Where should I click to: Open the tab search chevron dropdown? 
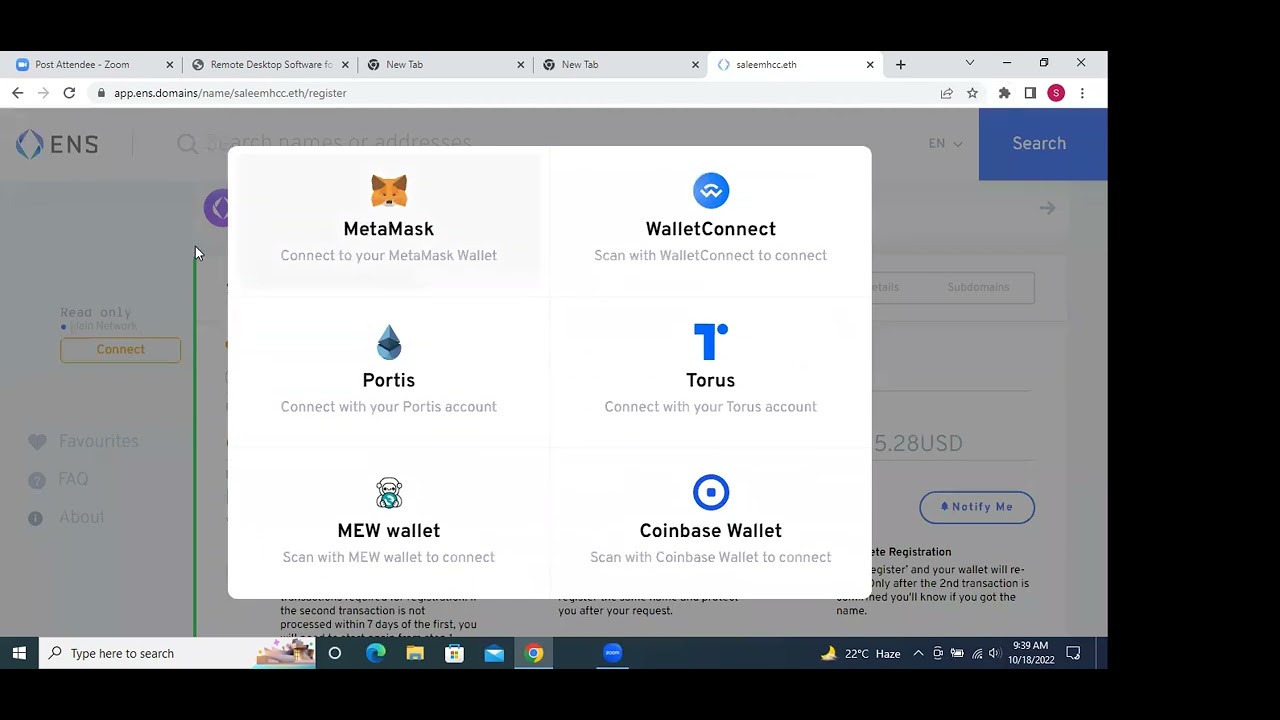969,63
